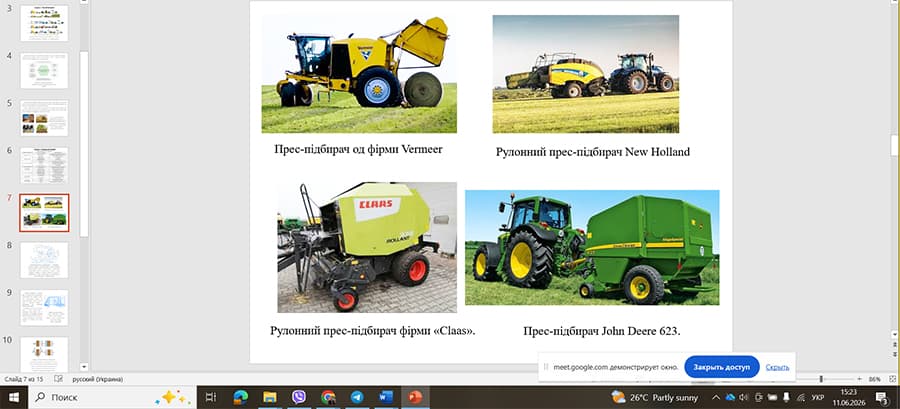Open Telegram from the taskbar
Viewport: 900px width, 409px height.
coord(357,397)
